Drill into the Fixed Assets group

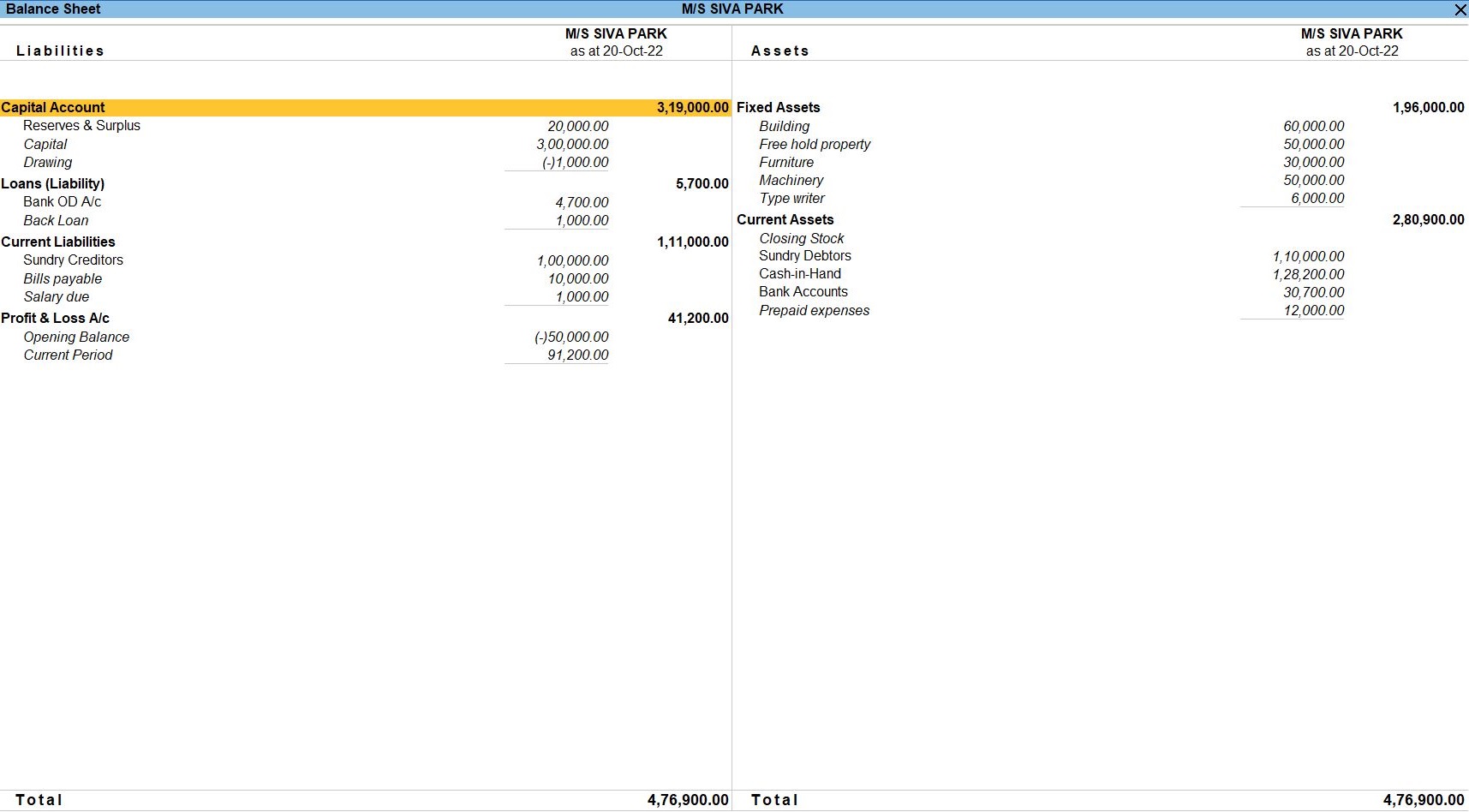point(778,107)
